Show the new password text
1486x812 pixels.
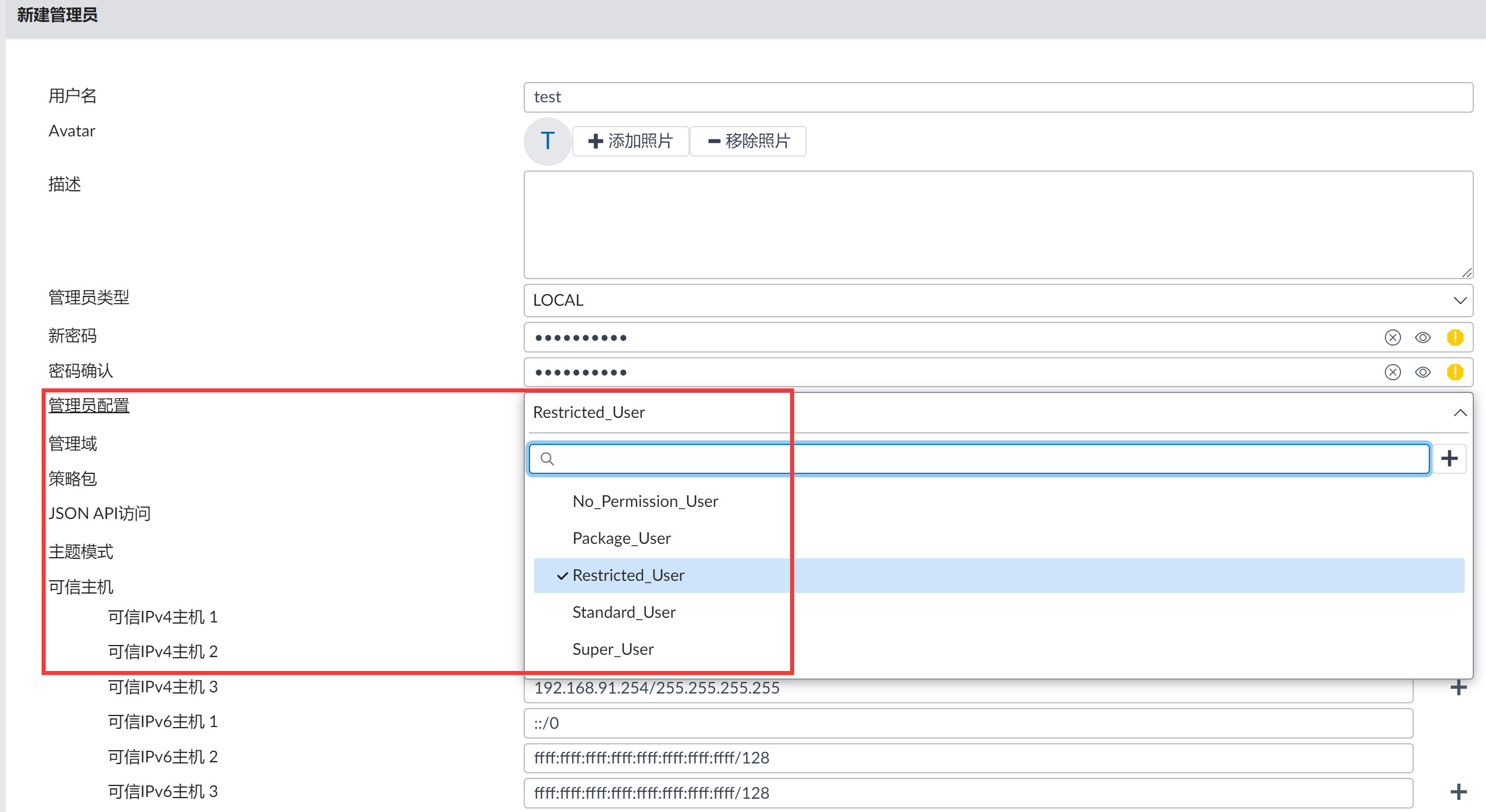[x=1422, y=338]
